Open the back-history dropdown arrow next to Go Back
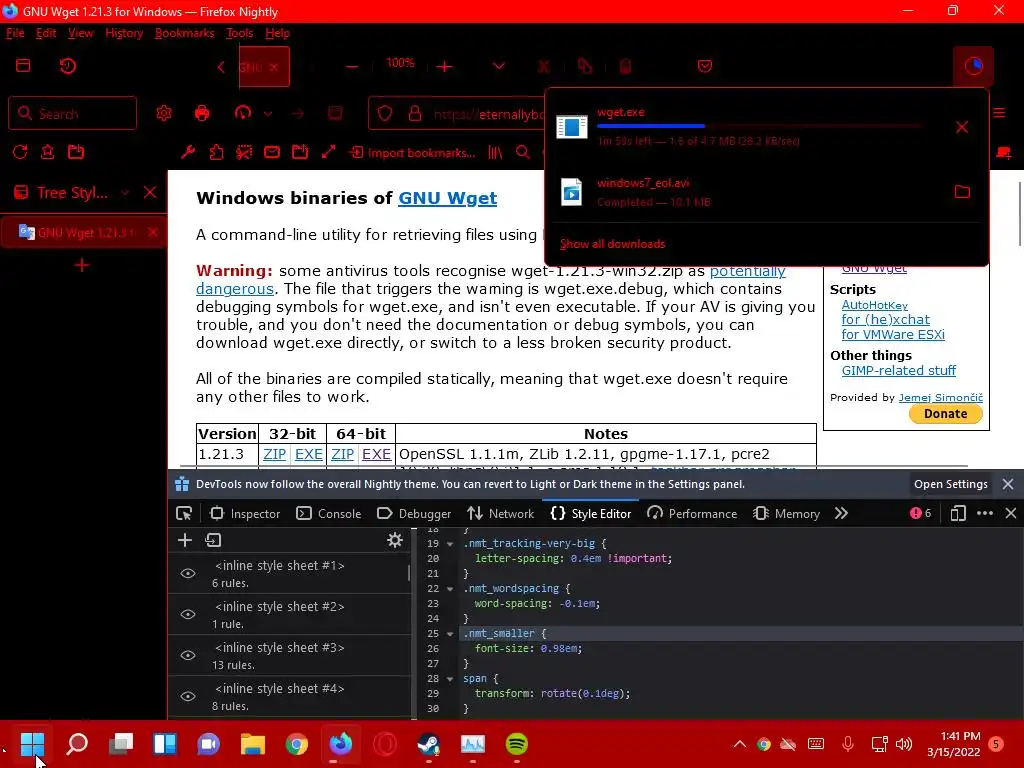 [268, 114]
